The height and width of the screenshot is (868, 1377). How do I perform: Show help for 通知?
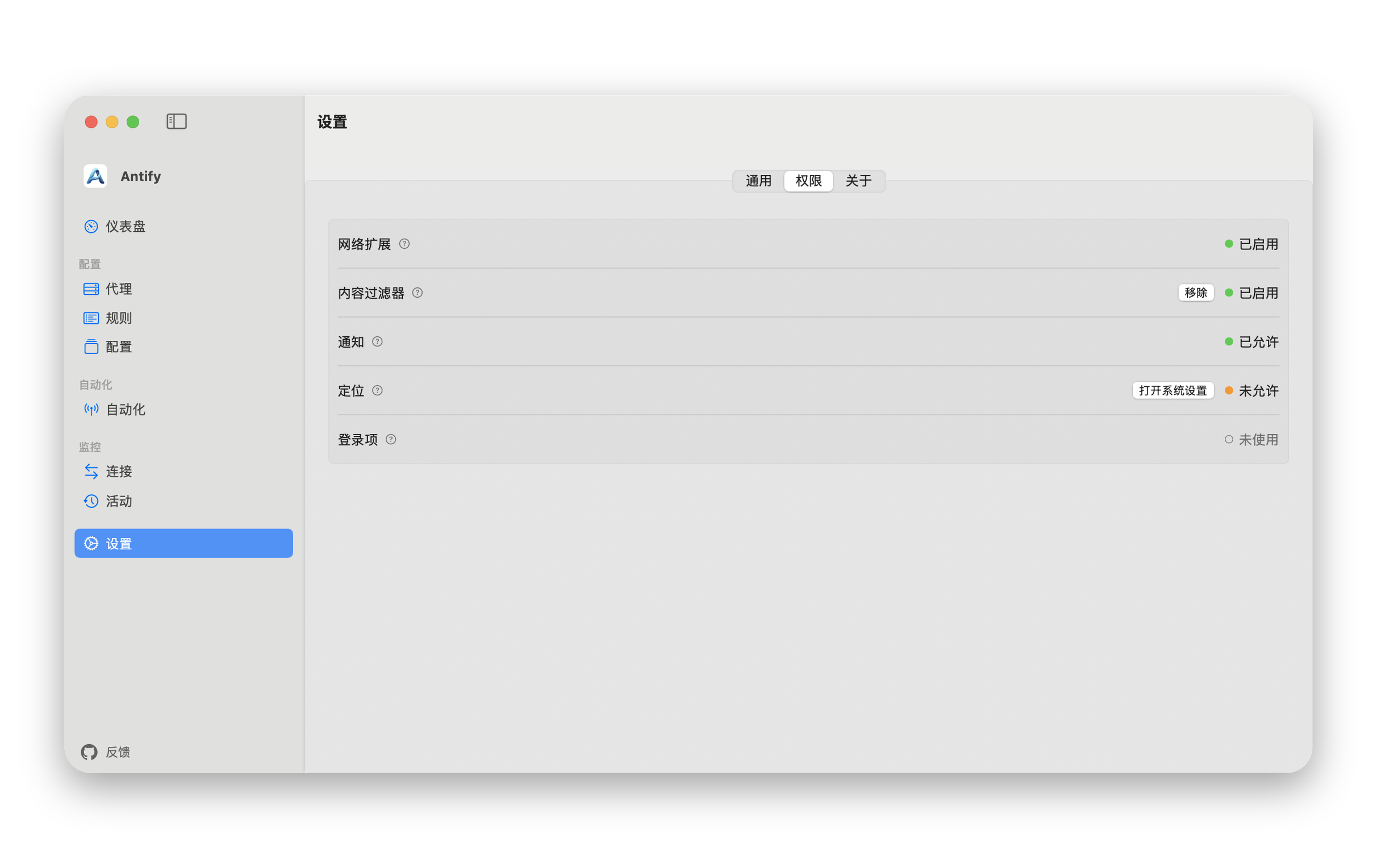point(377,342)
